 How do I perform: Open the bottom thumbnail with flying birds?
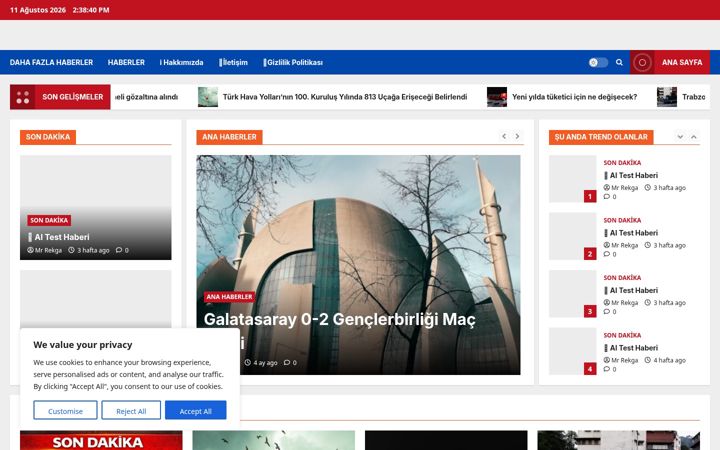point(274,440)
